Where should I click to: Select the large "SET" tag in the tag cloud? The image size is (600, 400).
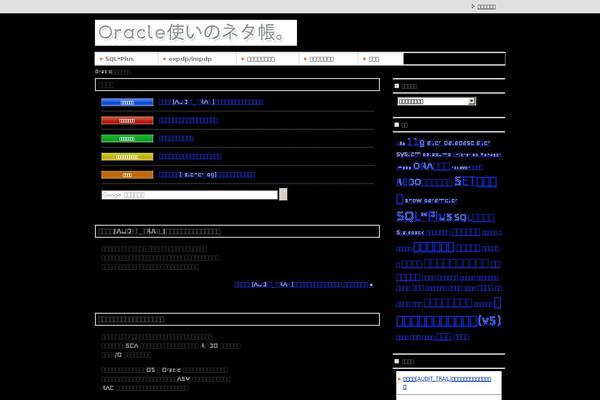point(475,181)
